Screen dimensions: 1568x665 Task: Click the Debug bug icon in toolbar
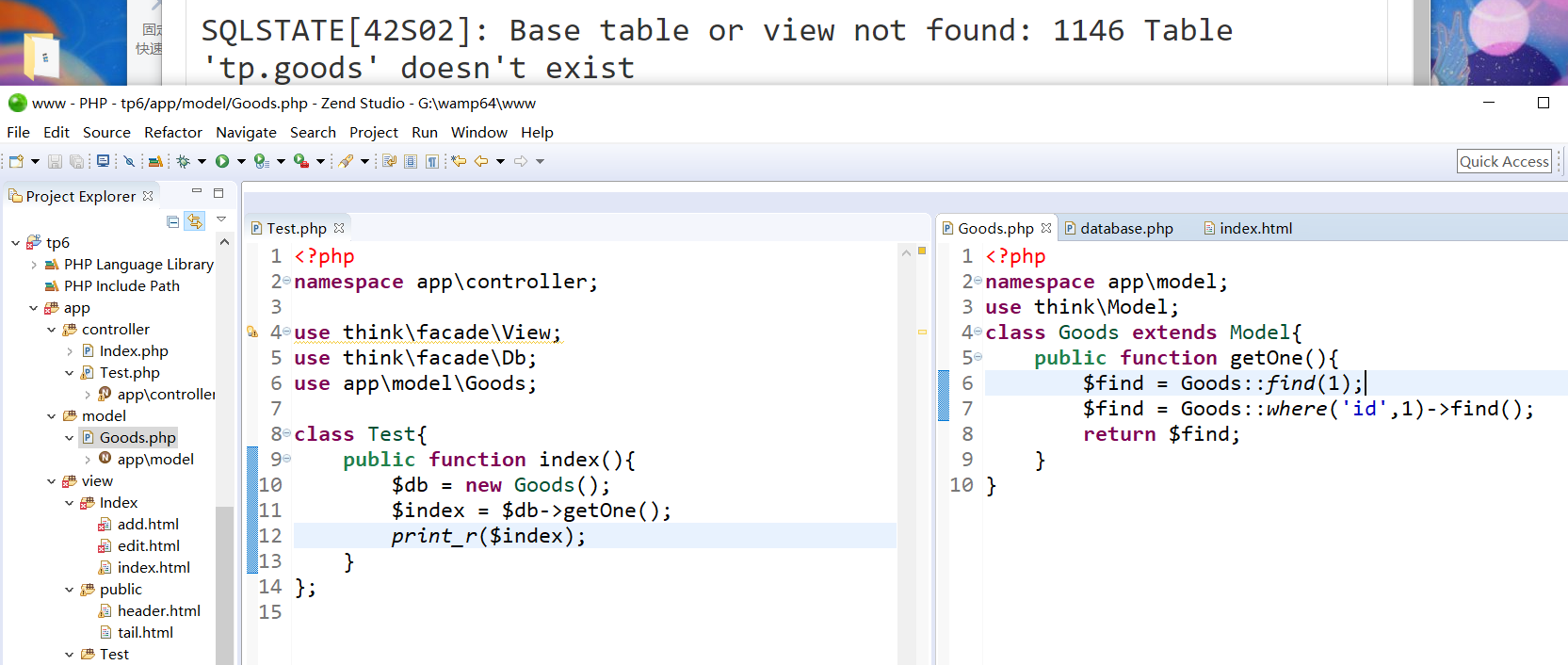(x=183, y=162)
